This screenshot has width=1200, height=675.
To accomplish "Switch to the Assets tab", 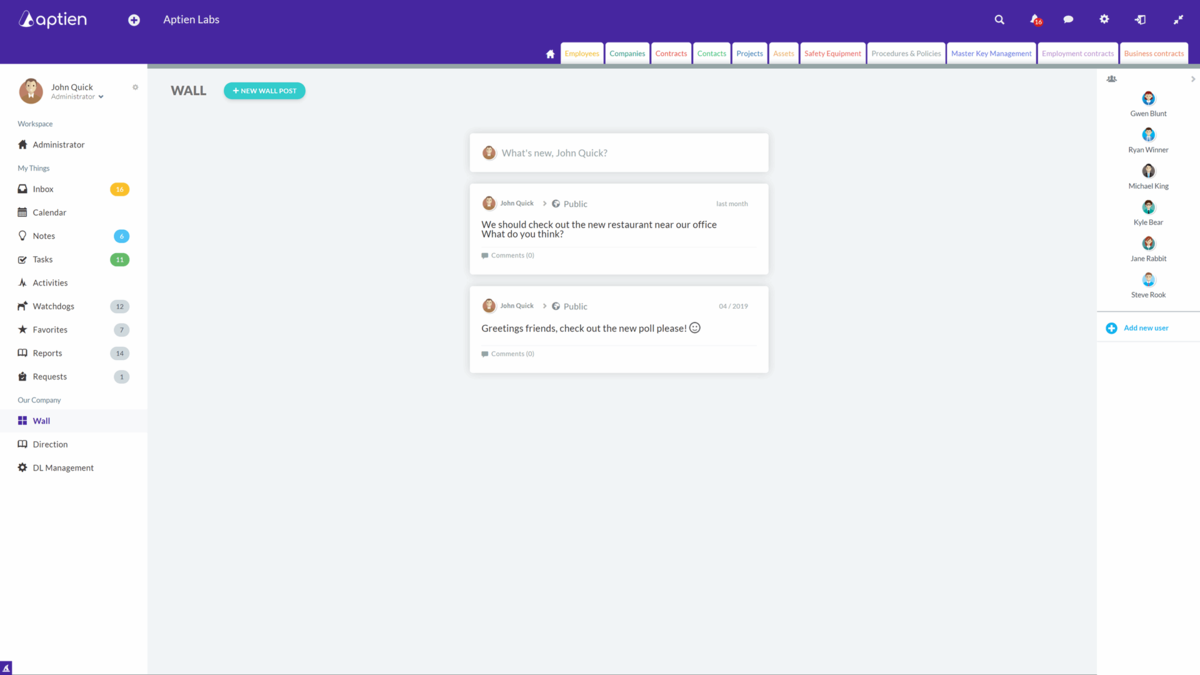I will tap(784, 54).
